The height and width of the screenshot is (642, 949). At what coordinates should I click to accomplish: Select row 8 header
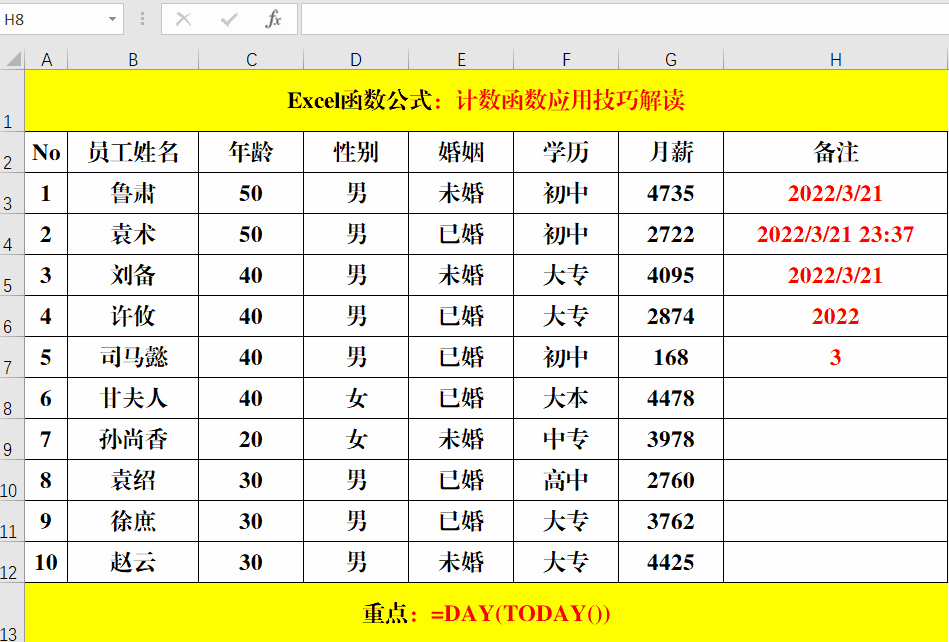point(12,398)
